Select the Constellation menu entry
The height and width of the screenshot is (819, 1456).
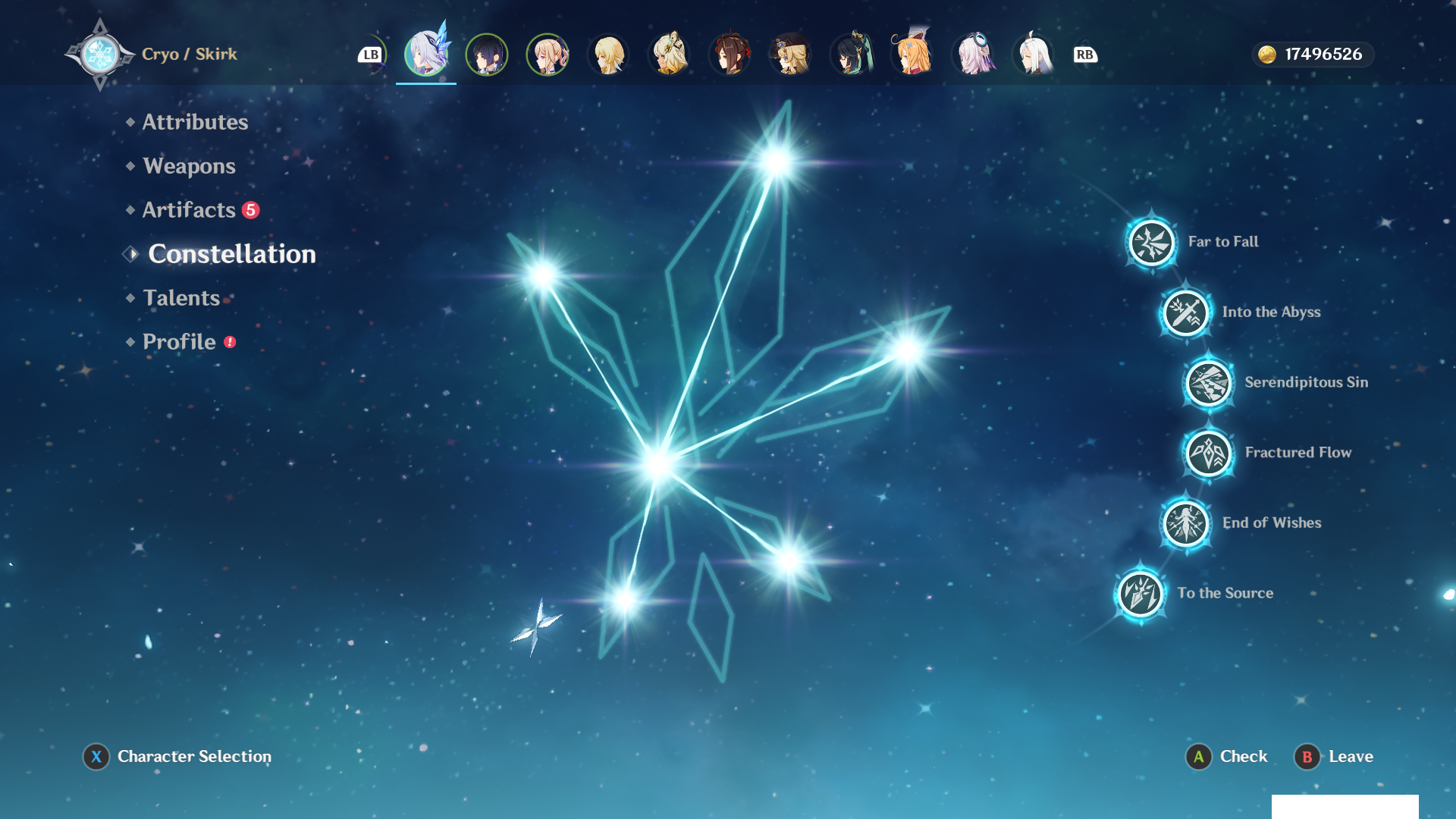[x=231, y=254]
